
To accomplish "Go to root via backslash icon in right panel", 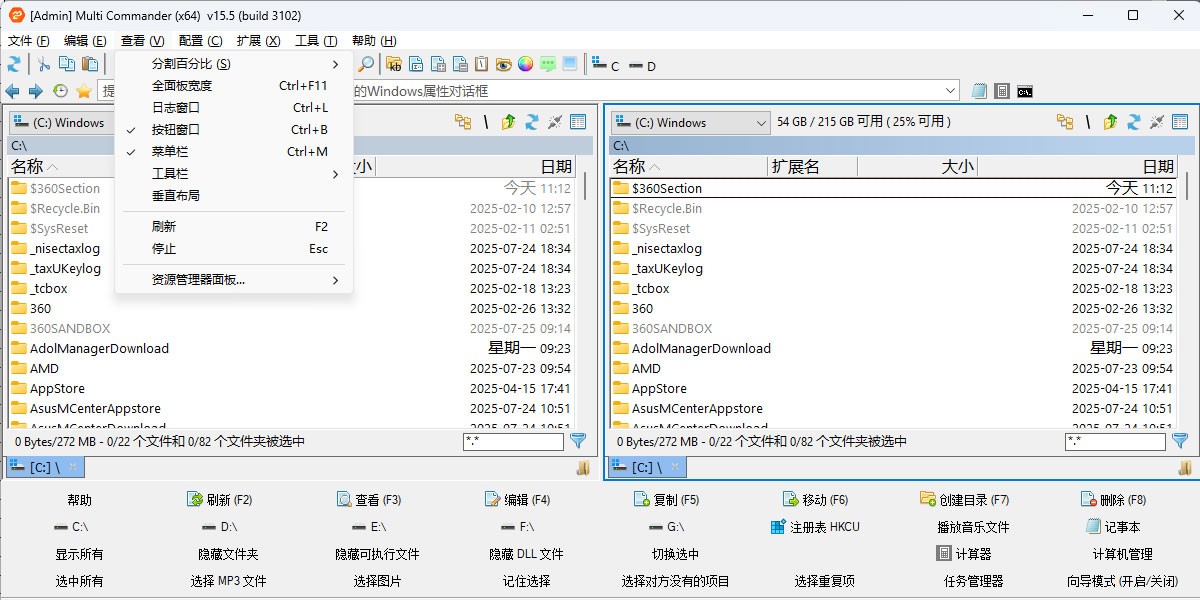I will [x=1087, y=122].
